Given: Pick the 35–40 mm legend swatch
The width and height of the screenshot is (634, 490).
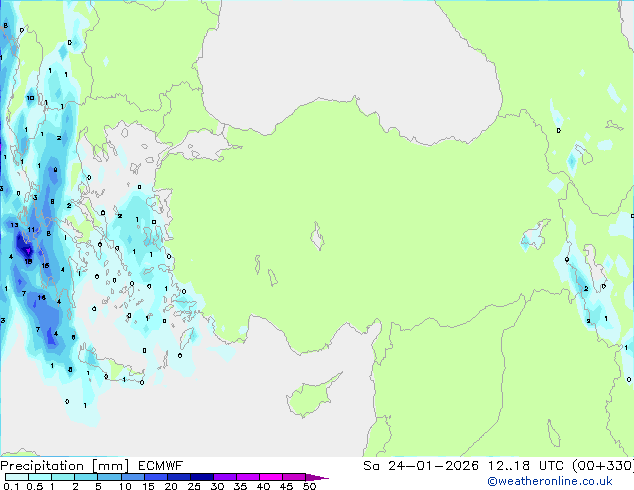Looking at the screenshot, I should (x=248, y=477).
